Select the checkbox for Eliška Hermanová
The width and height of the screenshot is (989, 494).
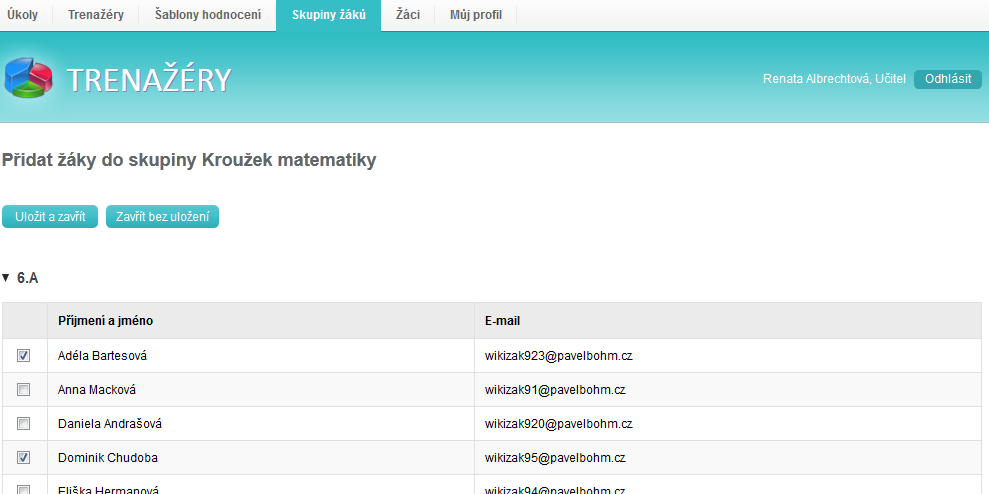[24, 489]
